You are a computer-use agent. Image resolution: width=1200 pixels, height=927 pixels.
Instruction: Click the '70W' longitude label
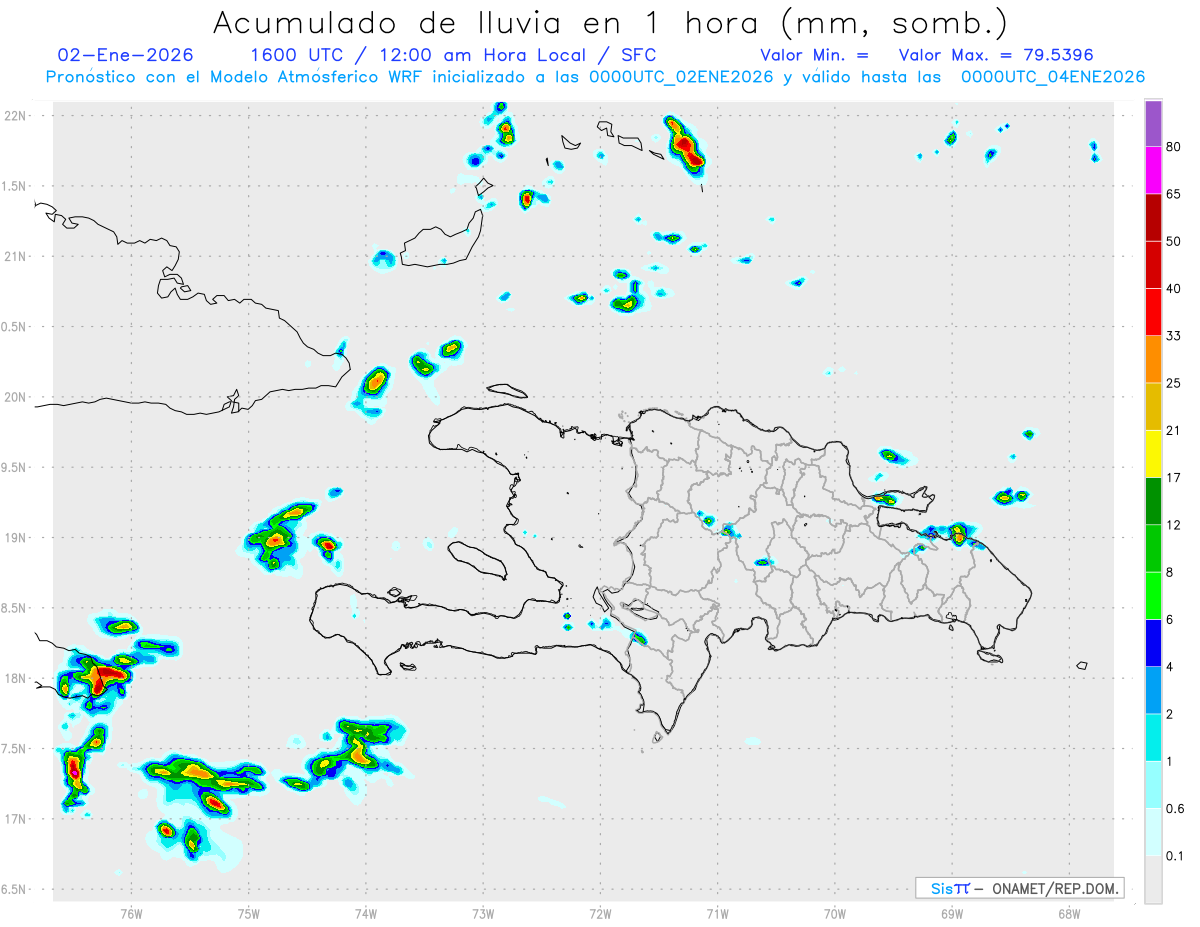[835, 913]
